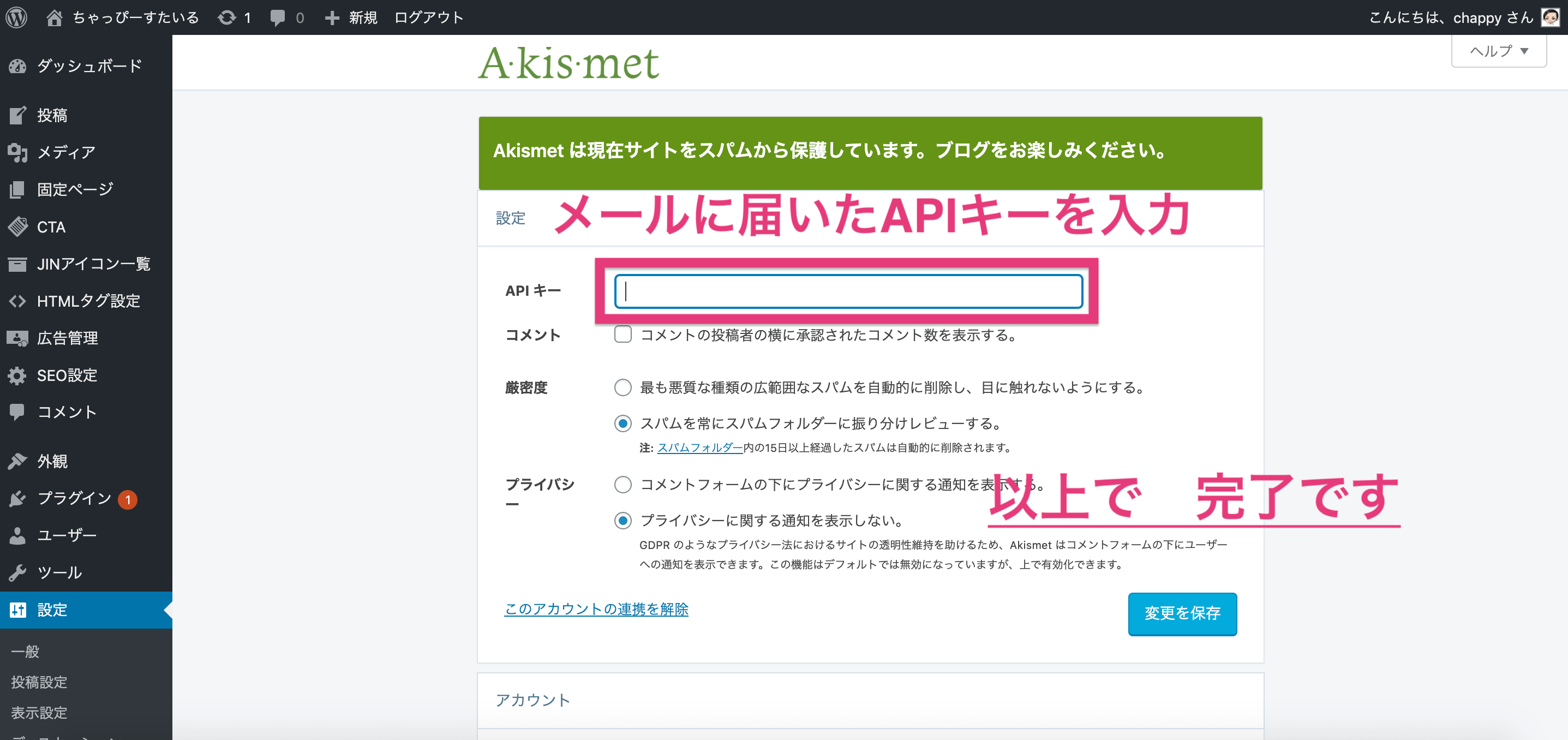
Task: Click the 固定ページ pages icon
Action: tap(17, 189)
